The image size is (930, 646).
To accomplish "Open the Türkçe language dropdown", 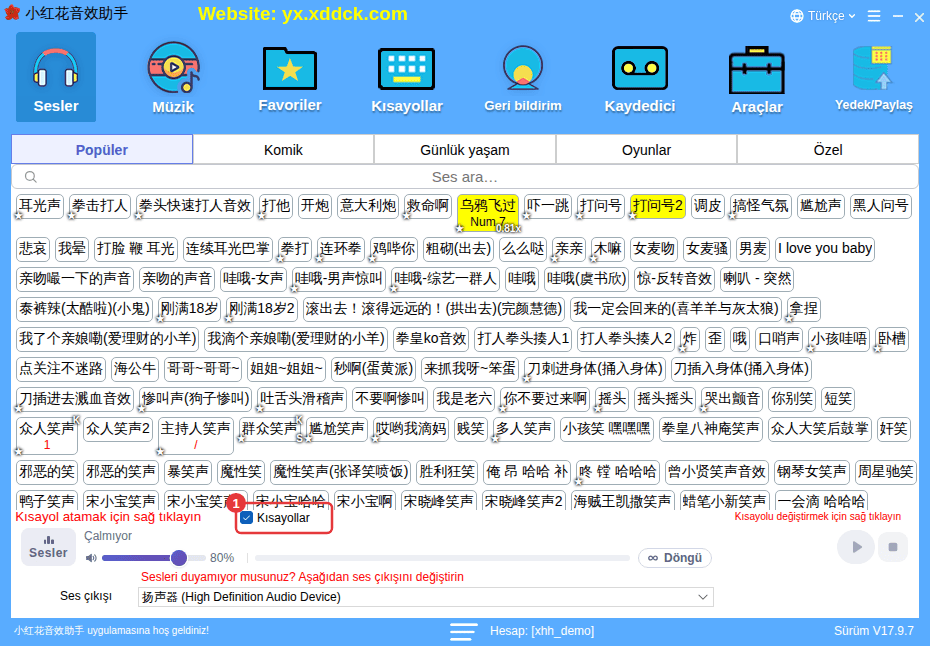I will (x=823, y=16).
